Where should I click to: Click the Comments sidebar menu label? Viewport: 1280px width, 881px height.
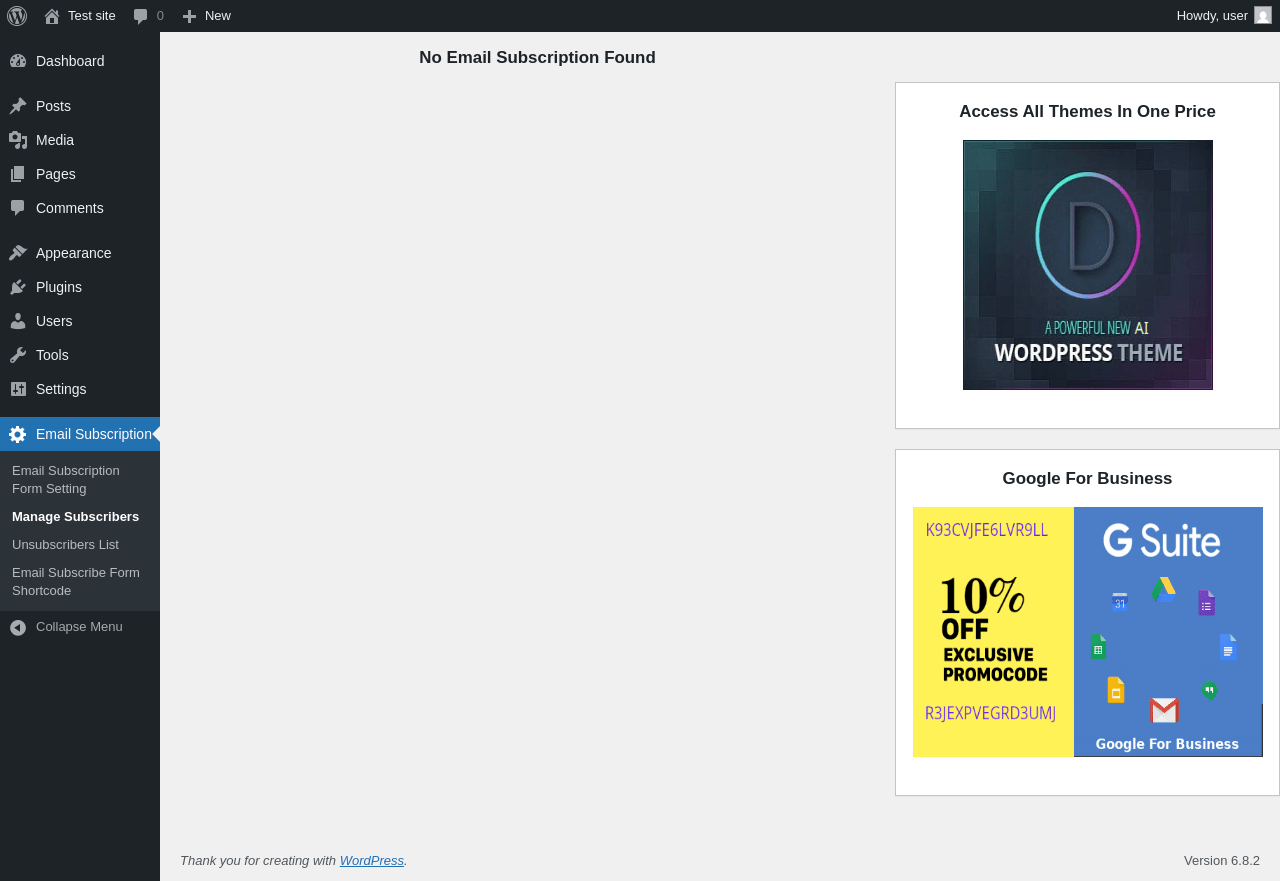[70, 208]
